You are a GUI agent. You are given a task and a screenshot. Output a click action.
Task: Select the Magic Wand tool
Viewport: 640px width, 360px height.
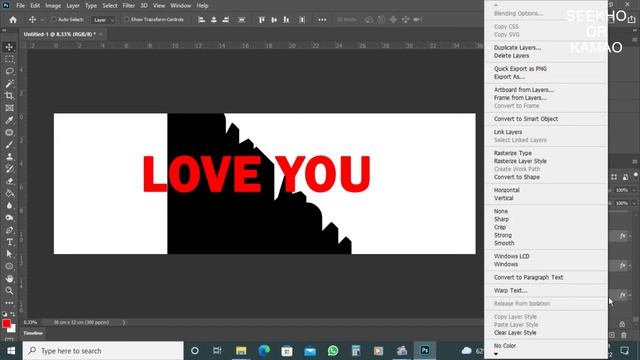tap(9, 84)
